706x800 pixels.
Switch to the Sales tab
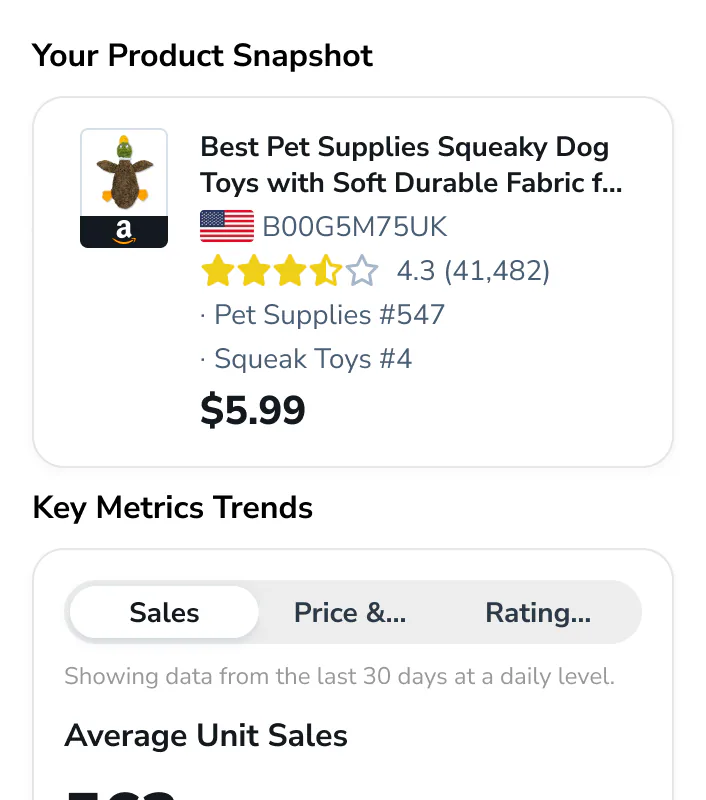[x=163, y=612]
